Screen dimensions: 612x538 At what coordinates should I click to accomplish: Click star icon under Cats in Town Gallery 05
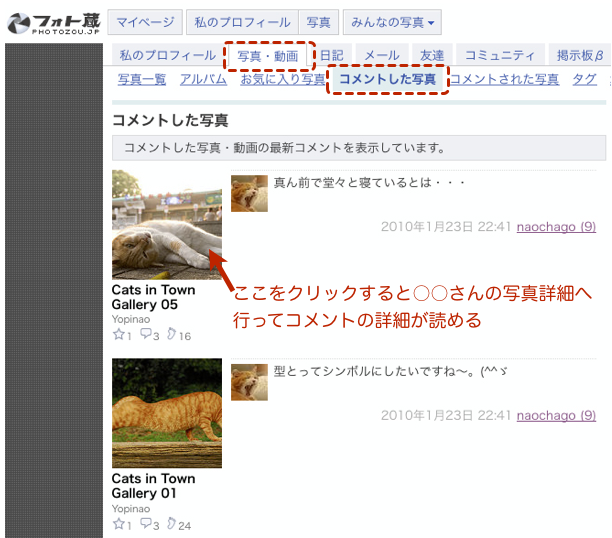[x=118, y=335]
